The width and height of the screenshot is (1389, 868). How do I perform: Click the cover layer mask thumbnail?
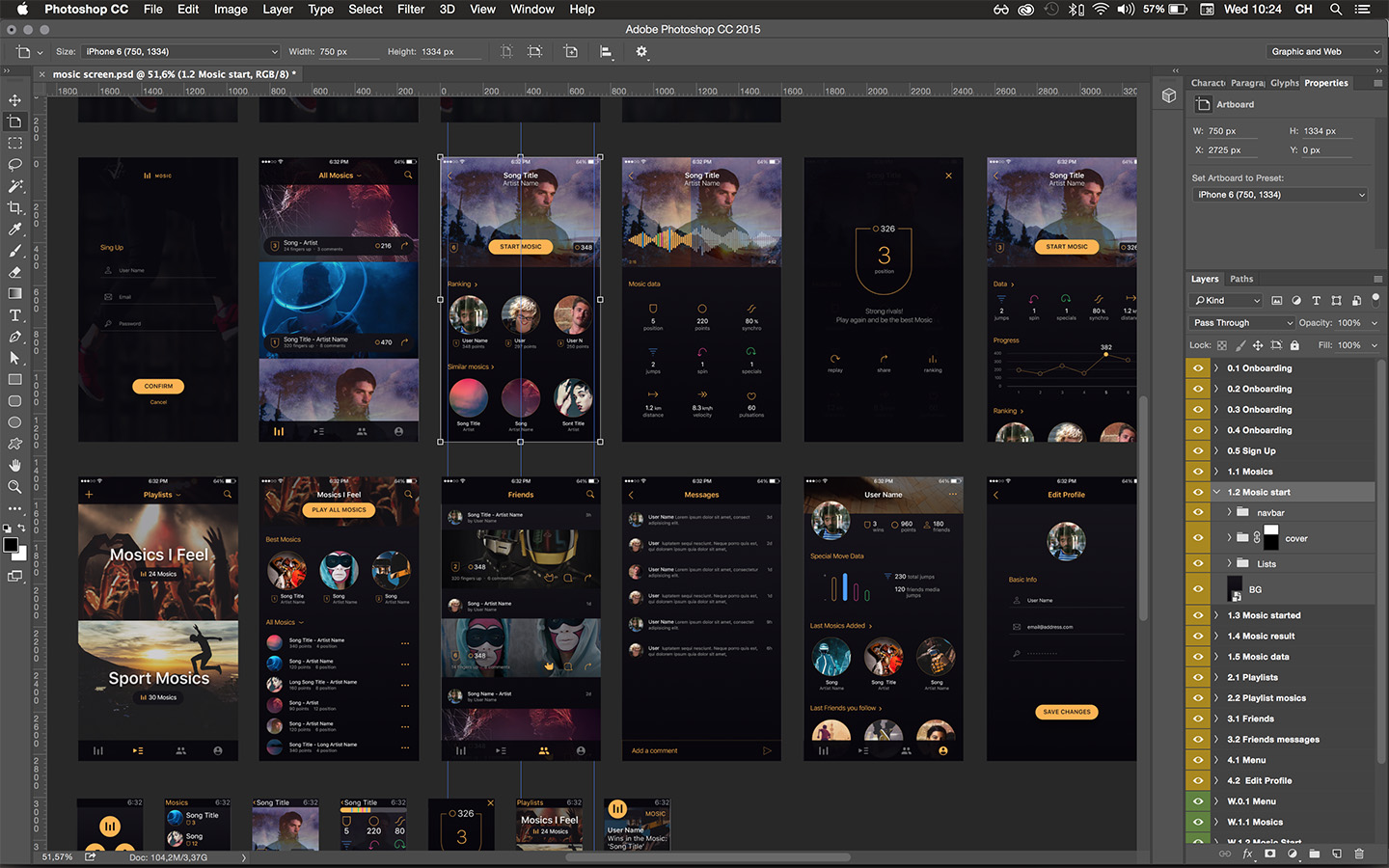click(x=1271, y=538)
